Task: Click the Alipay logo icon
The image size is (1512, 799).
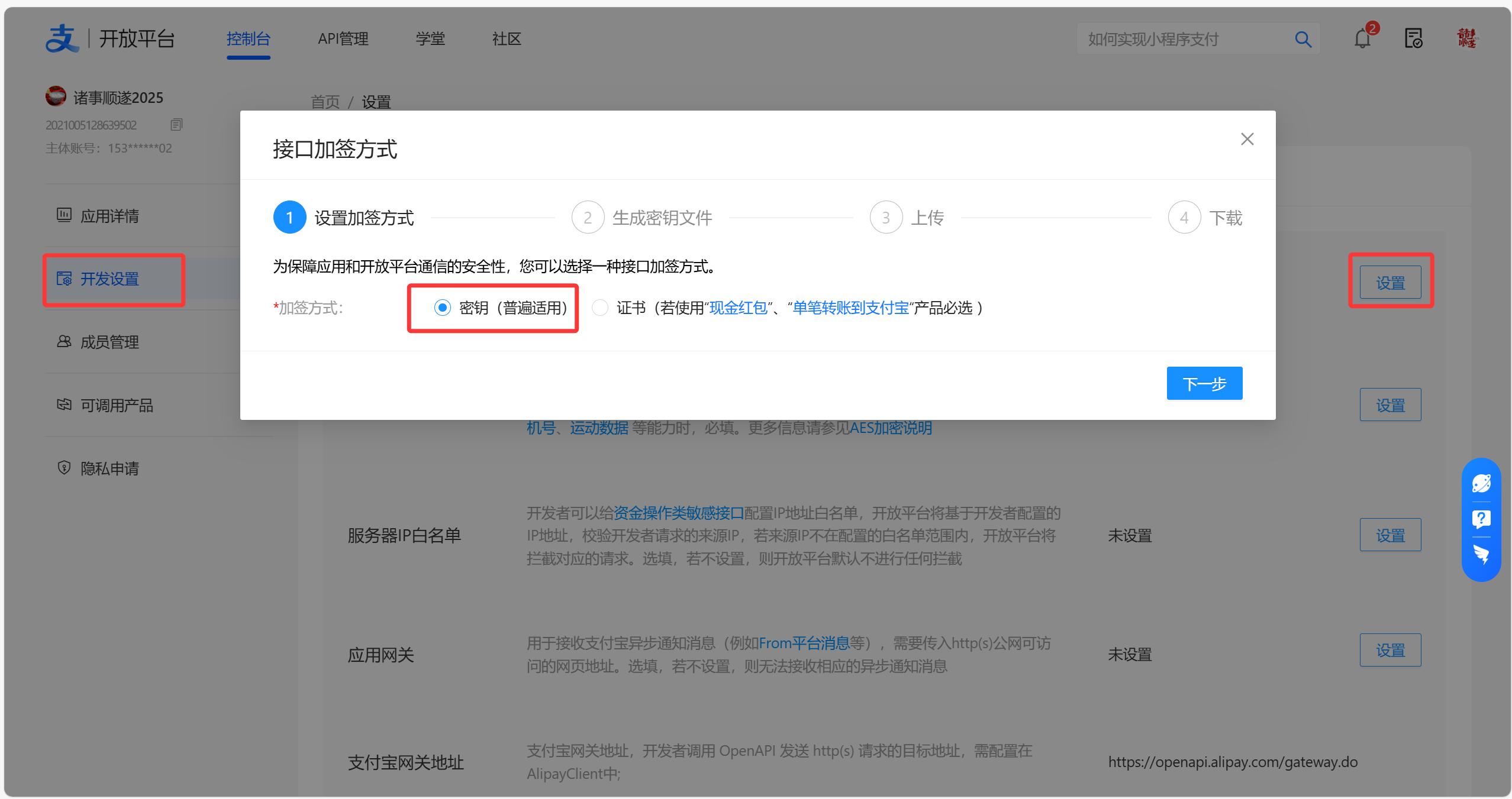Action: pyautogui.click(x=62, y=39)
